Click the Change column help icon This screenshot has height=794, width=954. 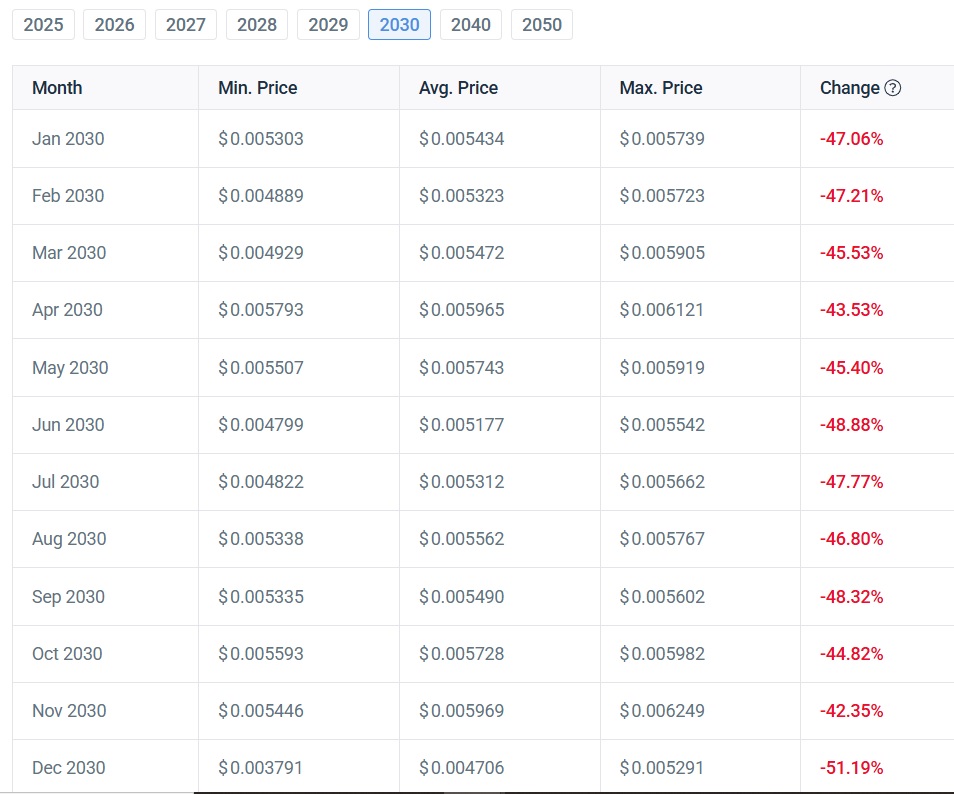pyautogui.click(x=894, y=88)
